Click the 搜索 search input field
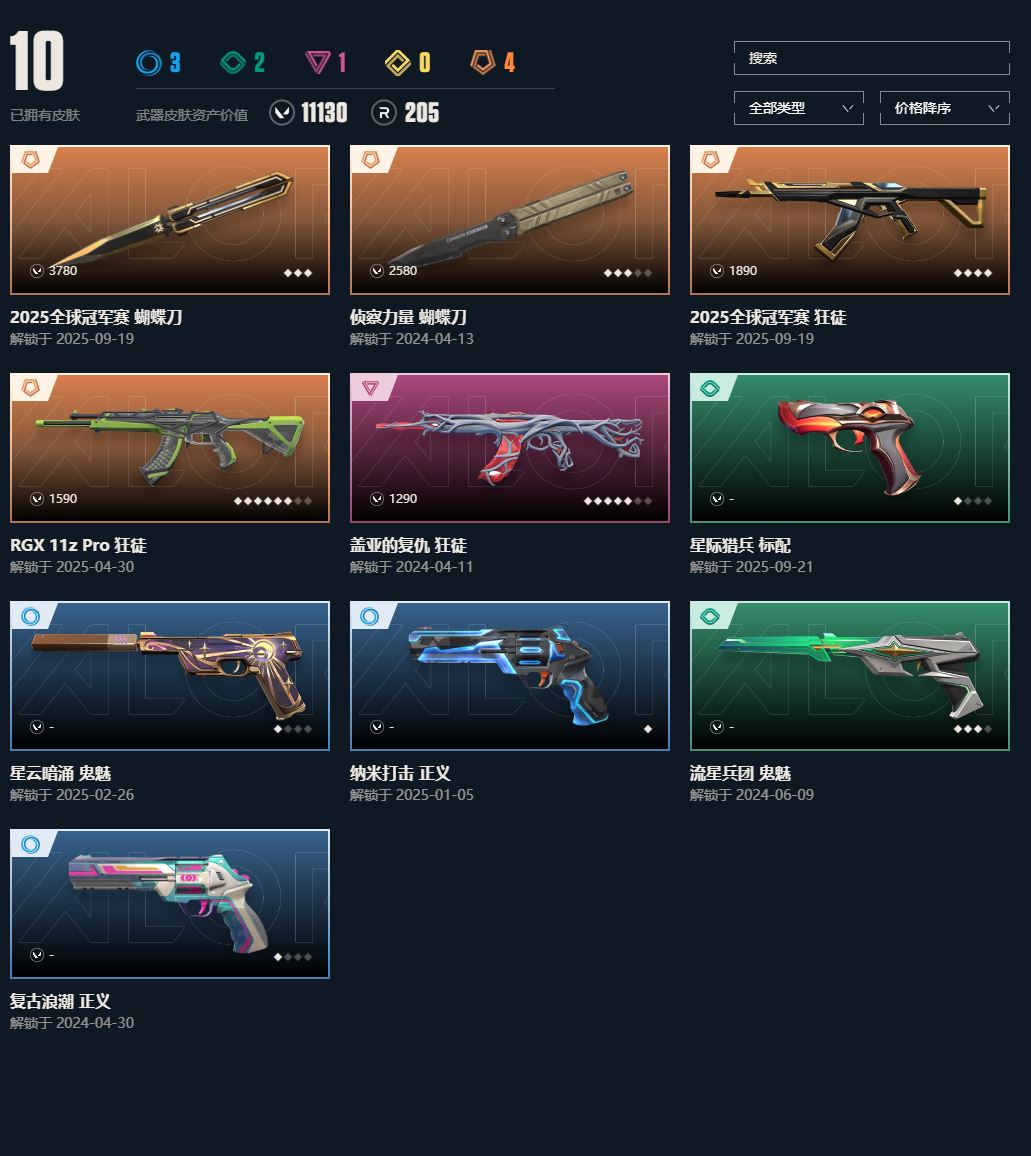This screenshot has width=1031, height=1156. click(x=872, y=58)
